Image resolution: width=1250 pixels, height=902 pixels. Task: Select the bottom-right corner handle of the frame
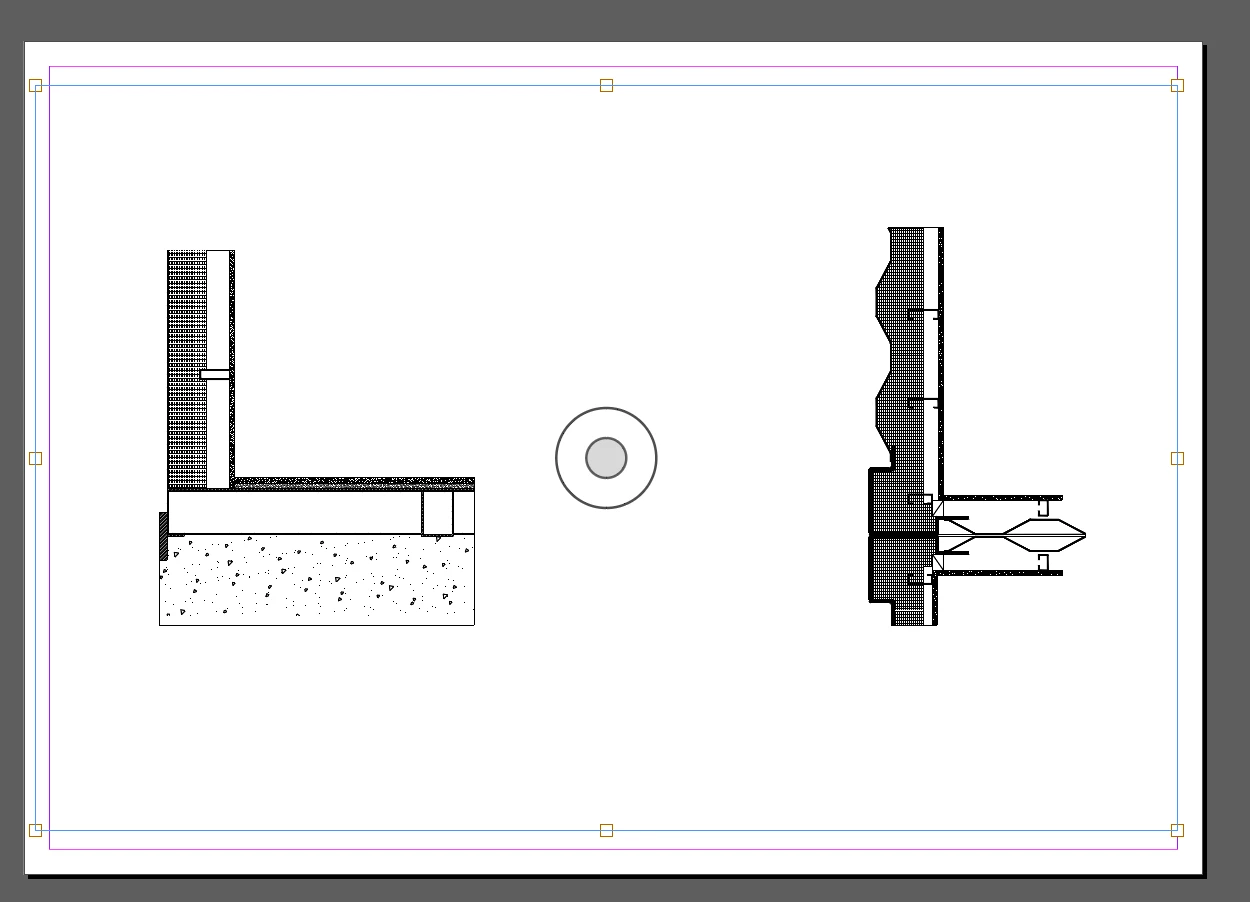pos(1177,830)
